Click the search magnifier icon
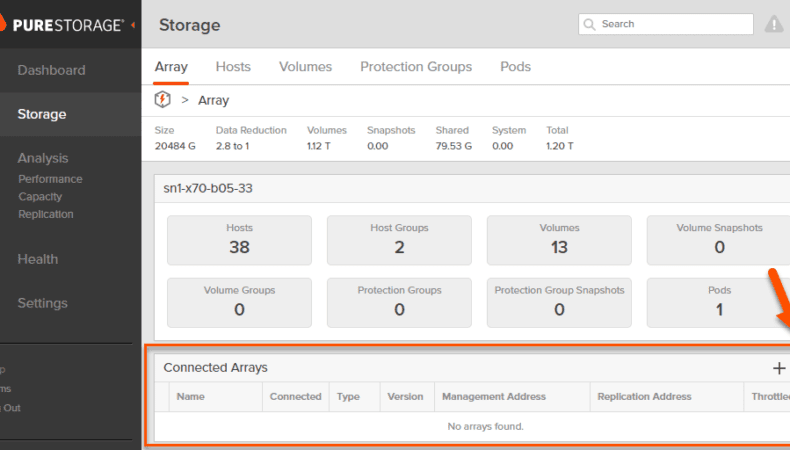Viewport: 790px width, 450px height. [589, 24]
